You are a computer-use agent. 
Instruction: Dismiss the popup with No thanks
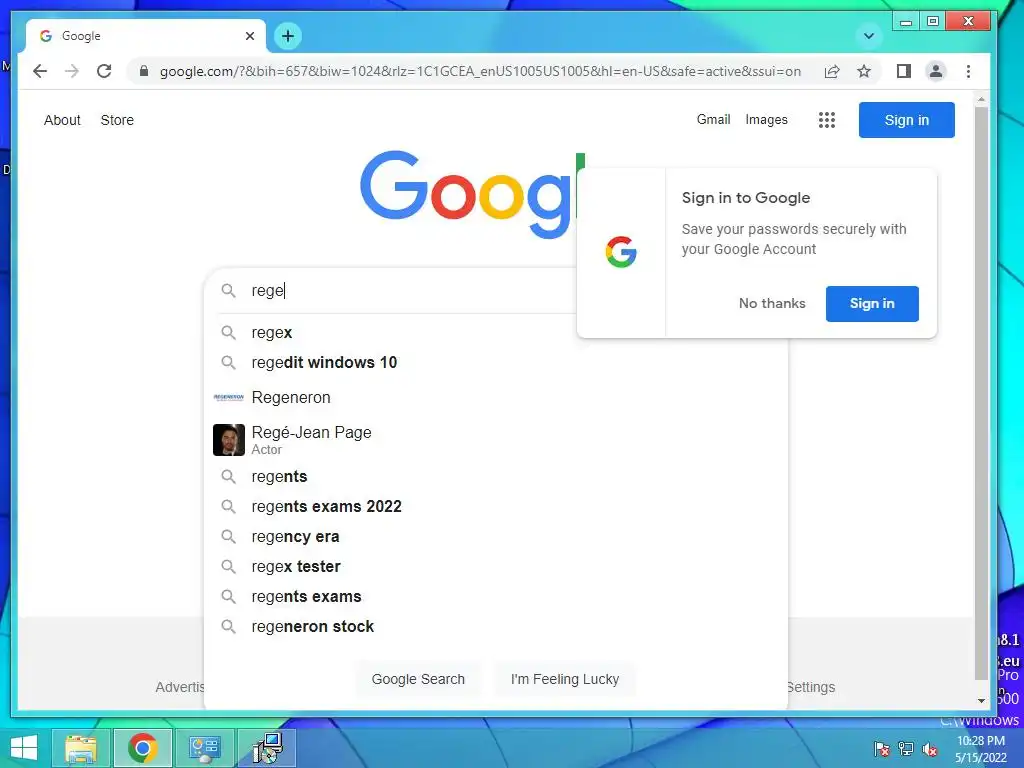pyautogui.click(x=772, y=303)
